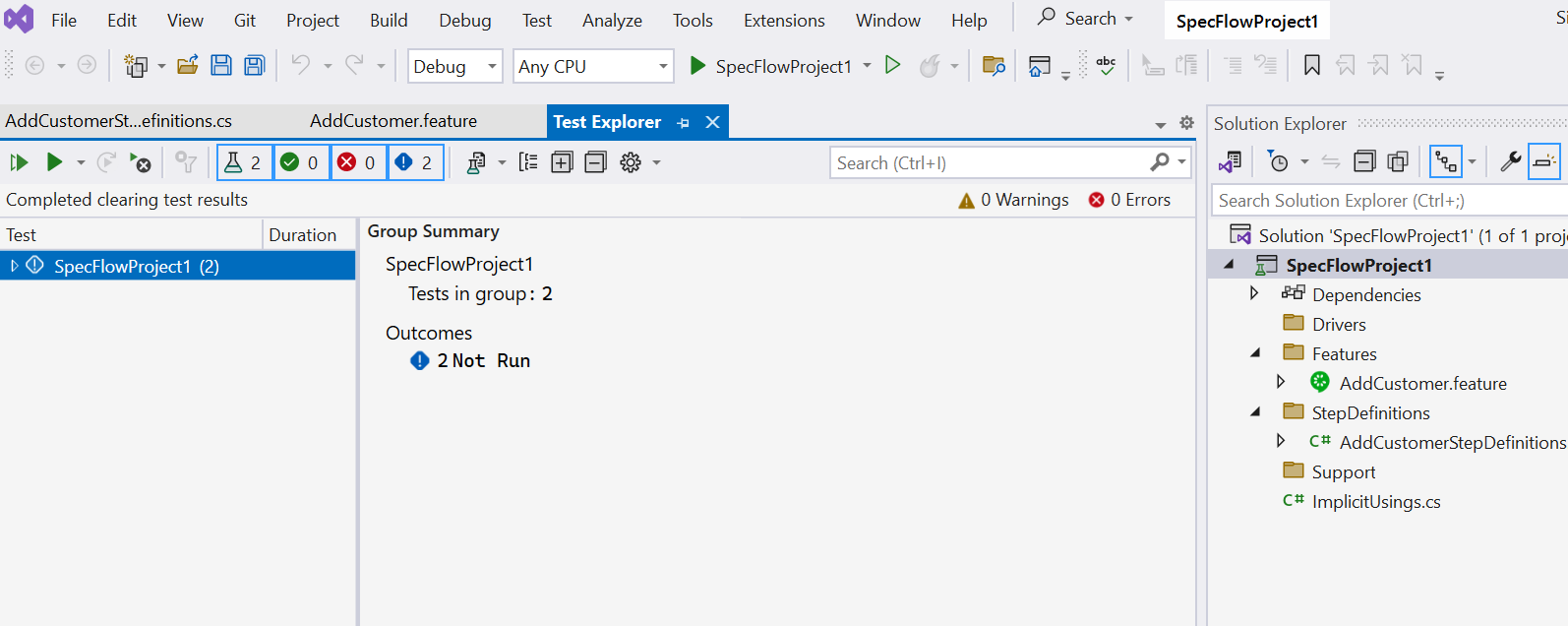1568x626 pixels.
Task: Click the Undo arrow icon
Action: point(301,65)
